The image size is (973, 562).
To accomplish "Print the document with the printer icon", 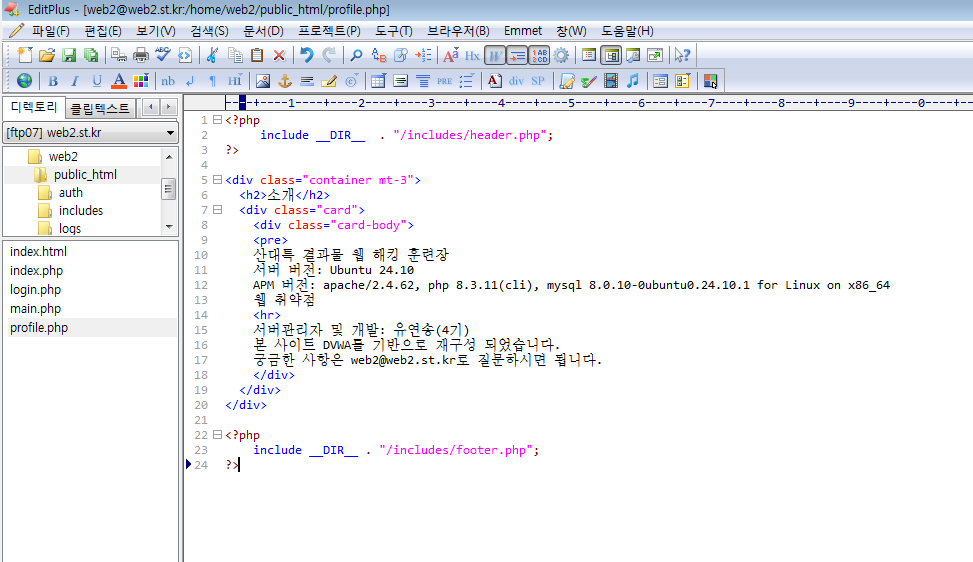I will 141,55.
